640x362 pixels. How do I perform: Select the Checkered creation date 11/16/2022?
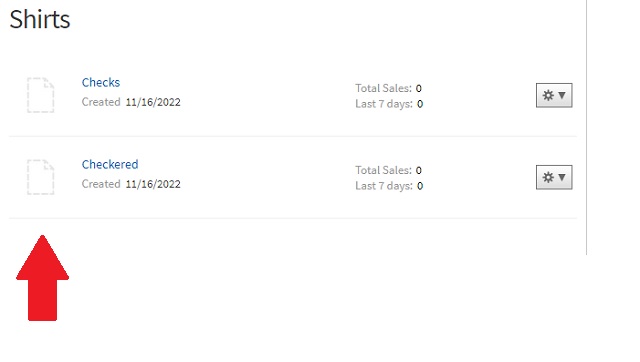coord(153,184)
